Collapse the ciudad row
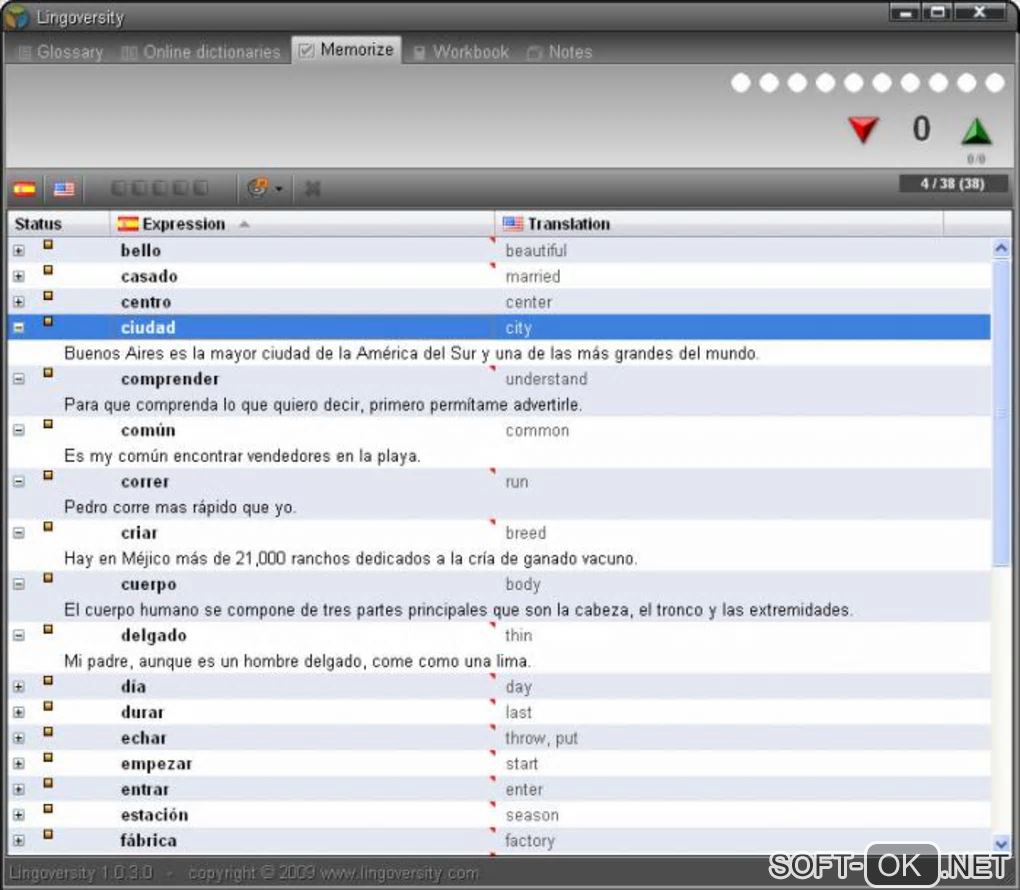1020x890 pixels. pos(19,327)
